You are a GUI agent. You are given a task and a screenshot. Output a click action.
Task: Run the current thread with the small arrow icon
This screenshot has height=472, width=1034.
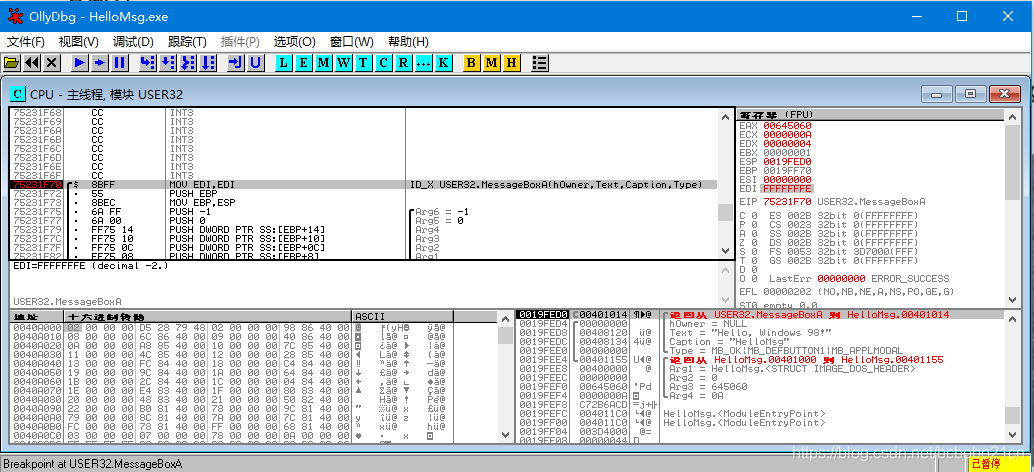point(100,63)
